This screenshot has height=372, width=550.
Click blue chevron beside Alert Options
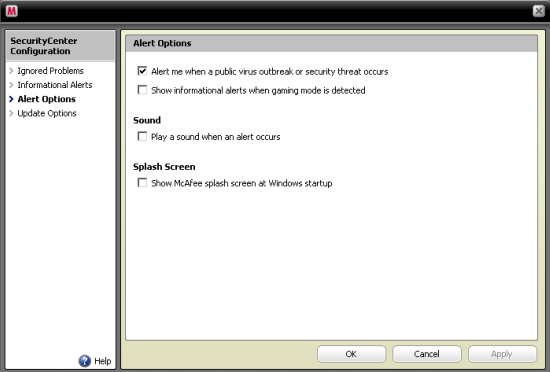click(11, 99)
